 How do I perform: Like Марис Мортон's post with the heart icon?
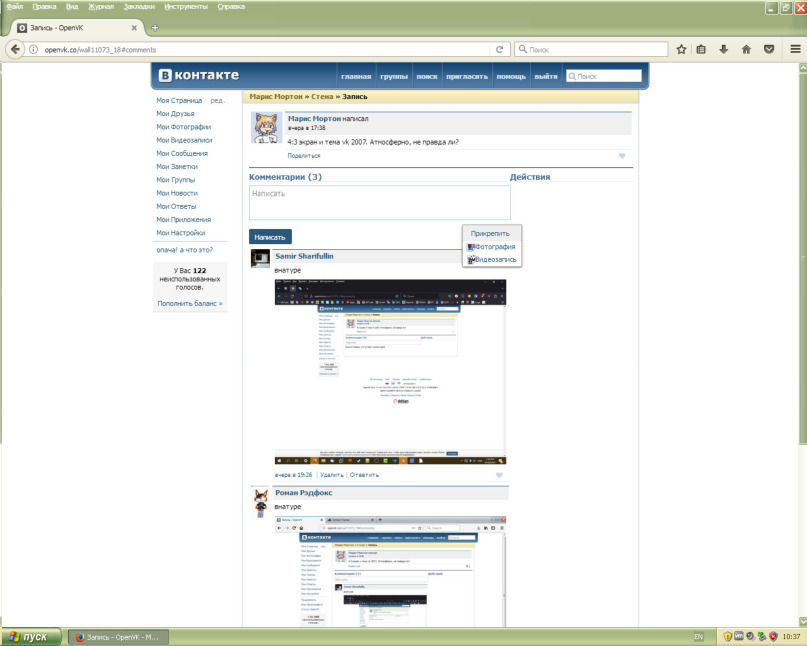(x=622, y=156)
